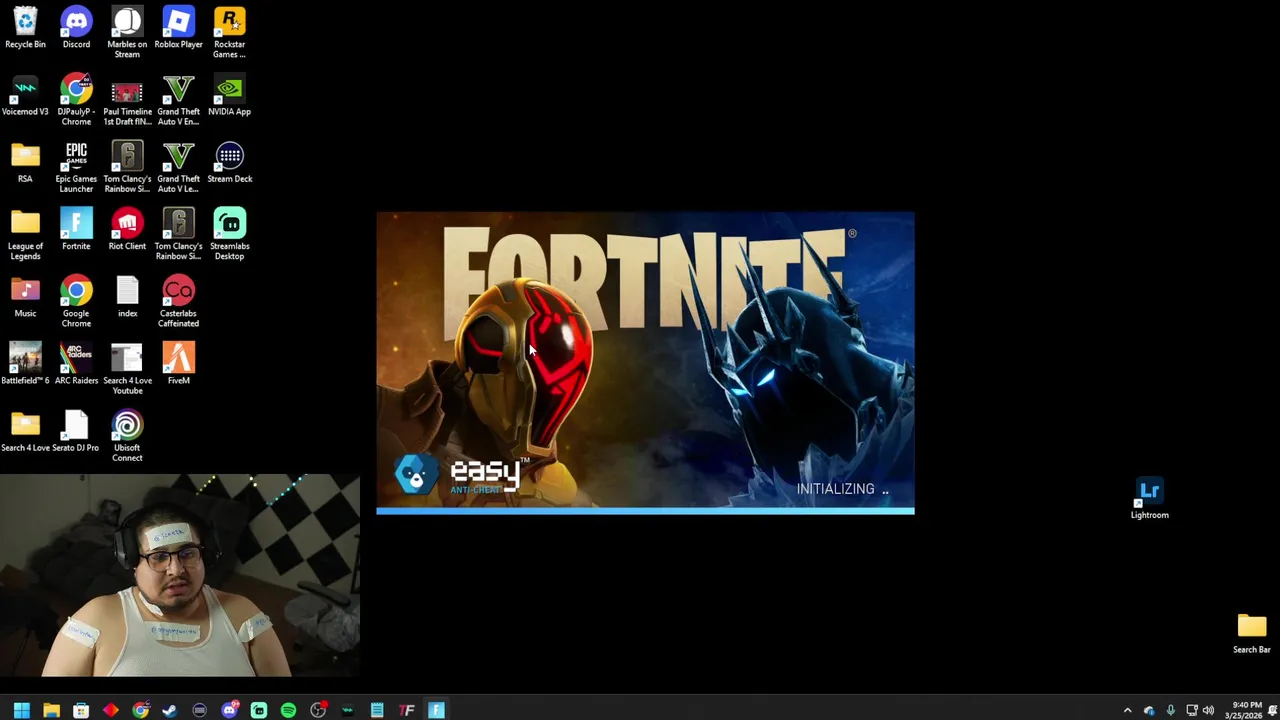Select the Search Bar folder icon
The width and height of the screenshot is (1280, 720).
tap(1251, 633)
